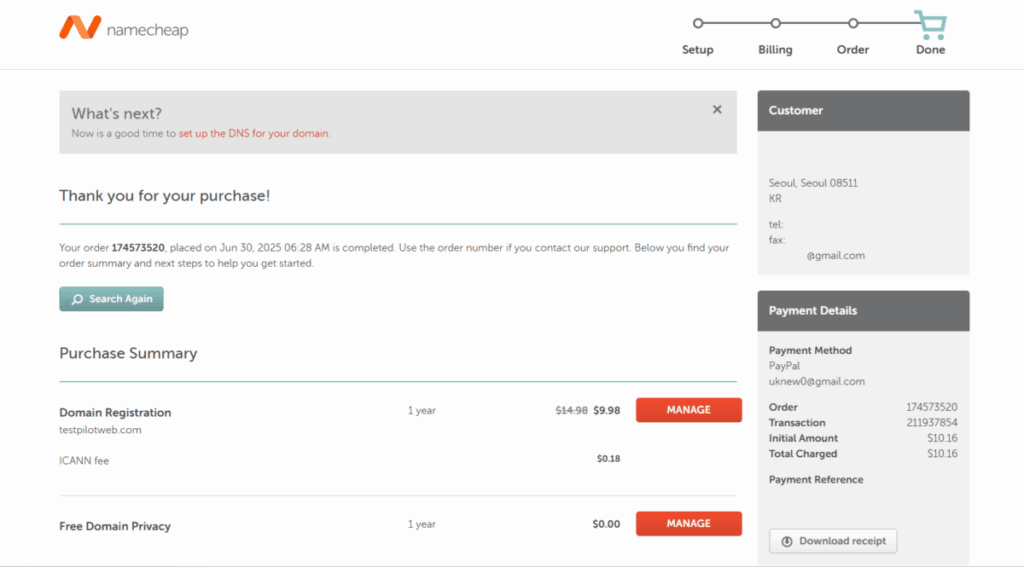Screen dimensions: 1024x567
Task: Click the shopping cart Done icon
Action: tap(930, 23)
